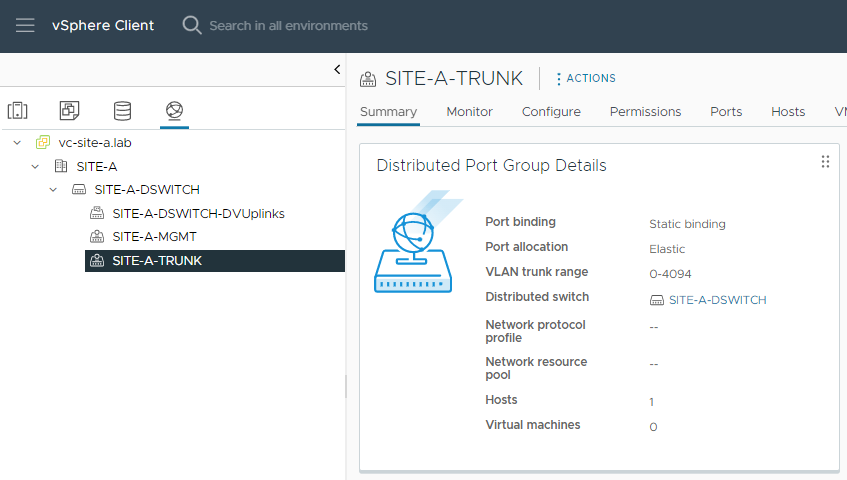This screenshot has height=480, width=847.
Task: Click the port group icon in the page header
Action: tap(368, 79)
